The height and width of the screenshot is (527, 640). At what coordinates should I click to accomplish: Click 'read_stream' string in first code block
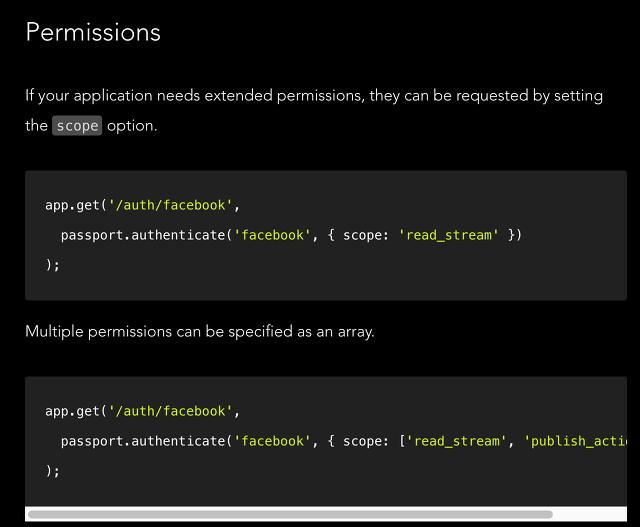click(x=449, y=235)
